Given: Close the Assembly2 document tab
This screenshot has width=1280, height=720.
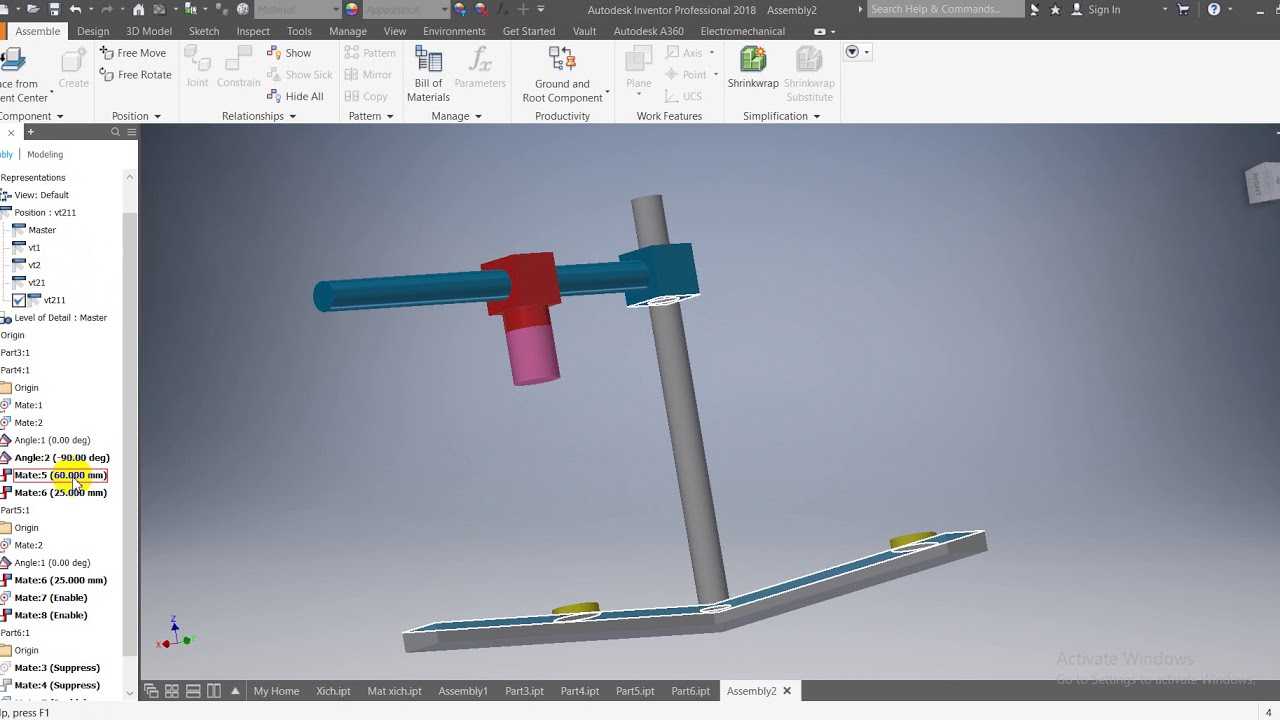Looking at the screenshot, I should (x=787, y=691).
